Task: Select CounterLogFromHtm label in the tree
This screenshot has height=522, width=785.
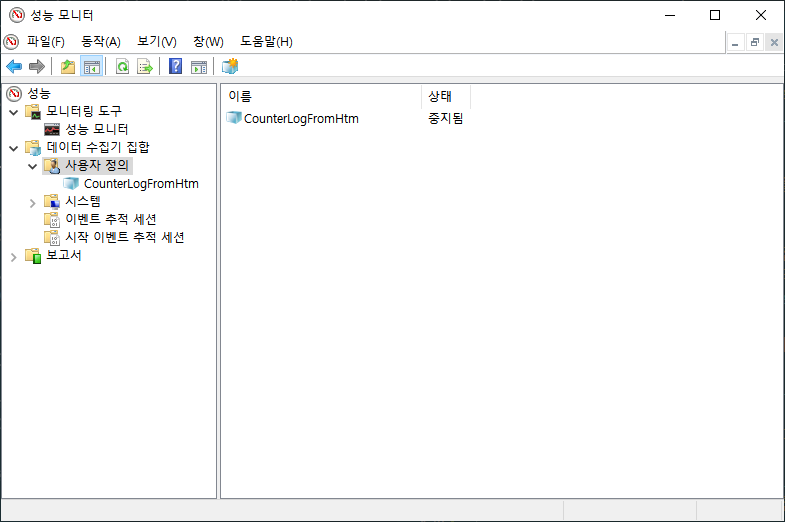Action: (x=141, y=184)
